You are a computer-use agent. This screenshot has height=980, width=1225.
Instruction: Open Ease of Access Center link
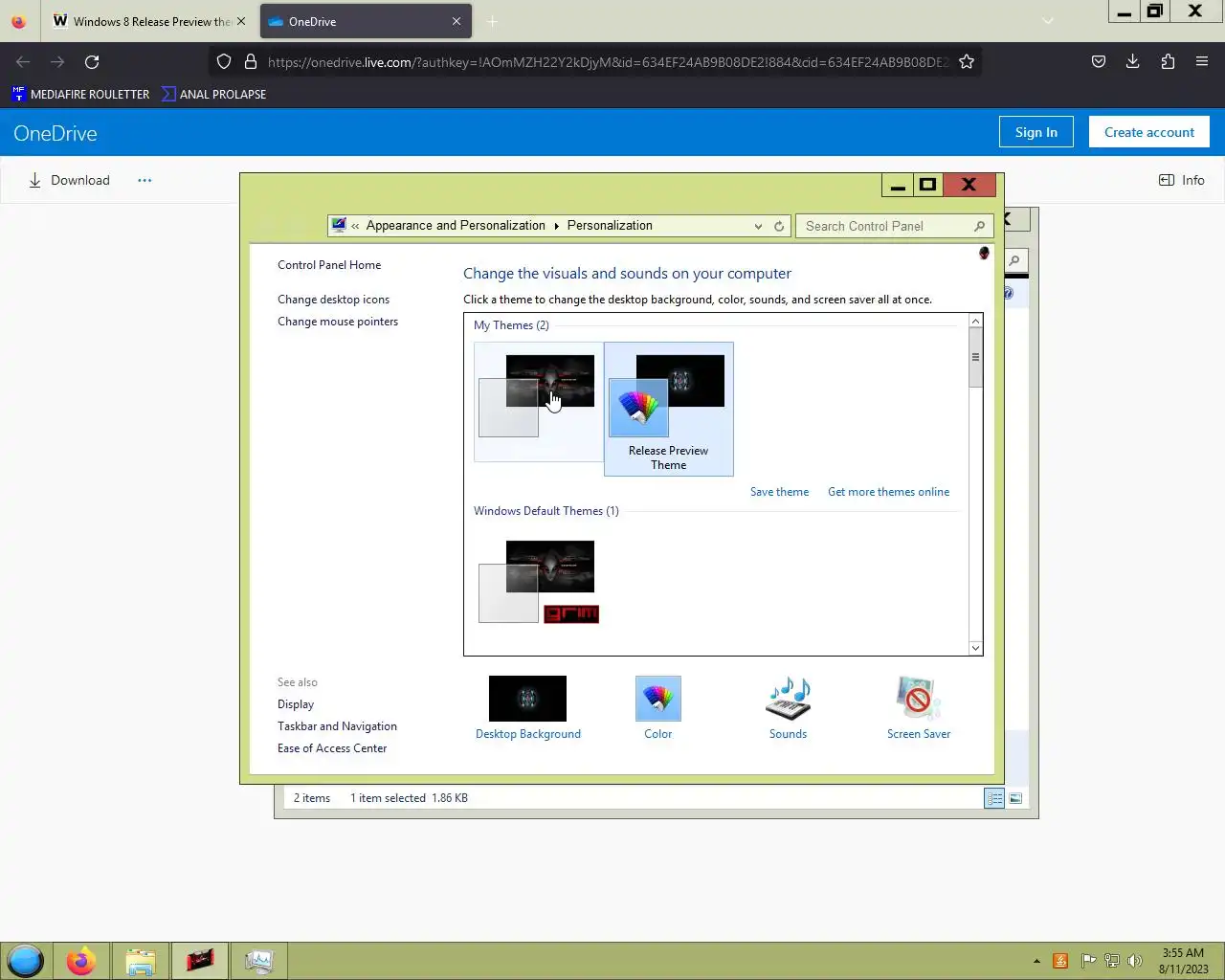[332, 748]
